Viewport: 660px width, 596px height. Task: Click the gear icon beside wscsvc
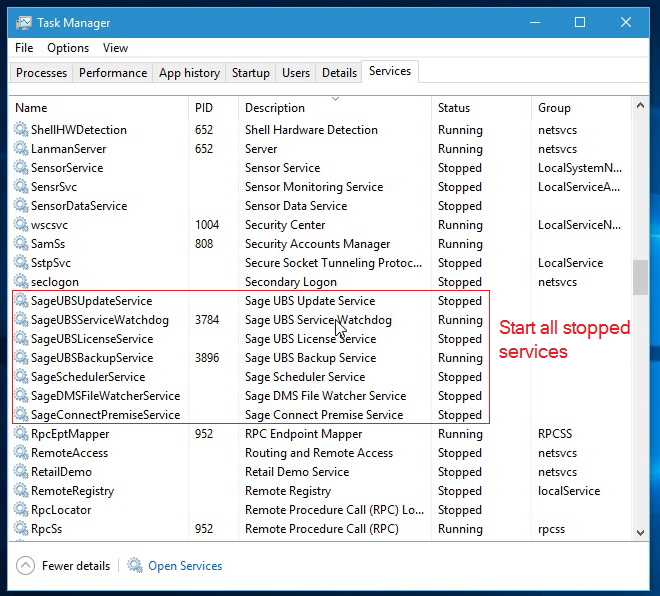(x=21, y=224)
